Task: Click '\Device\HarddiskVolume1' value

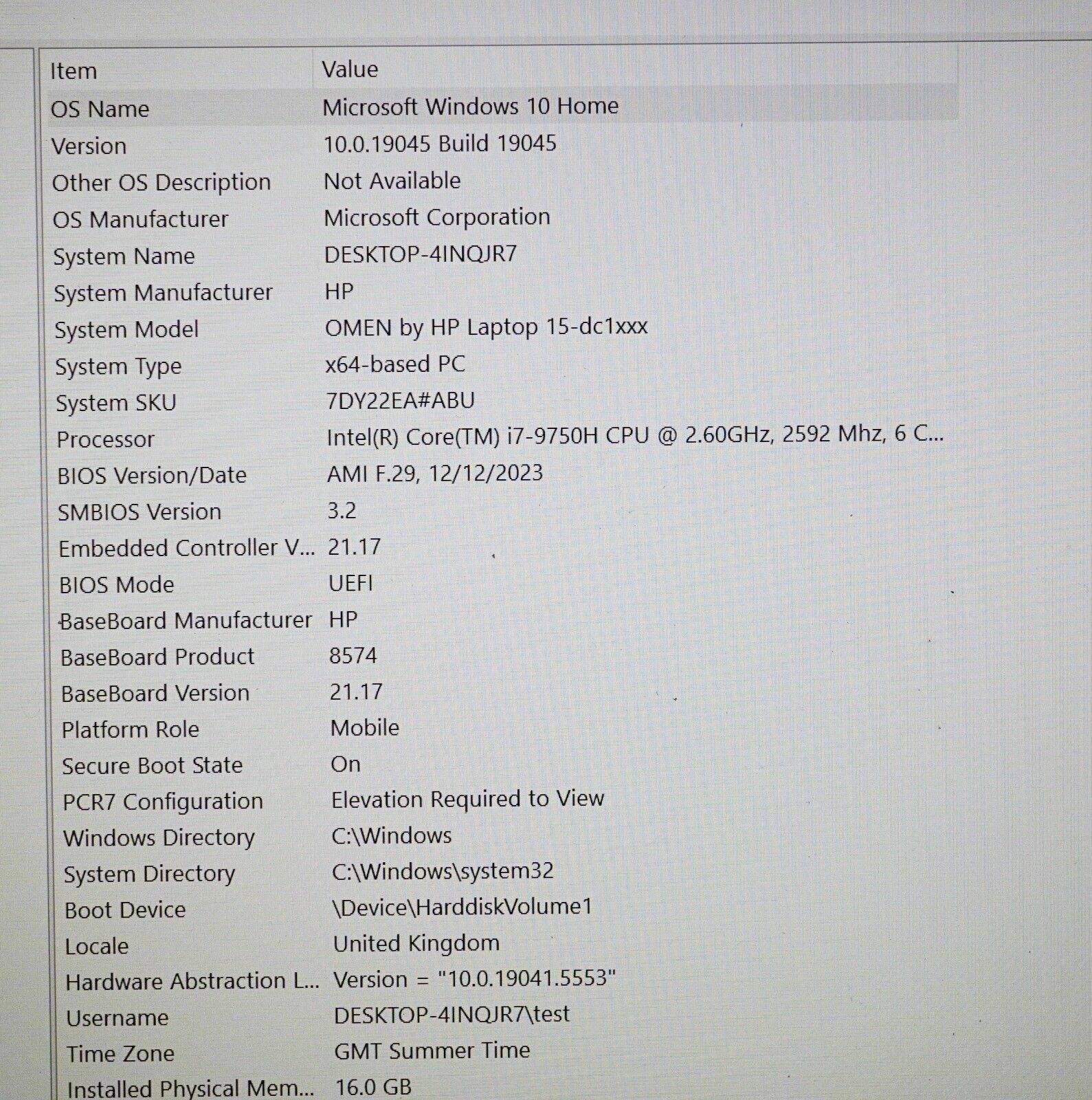Action: tap(463, 907)
